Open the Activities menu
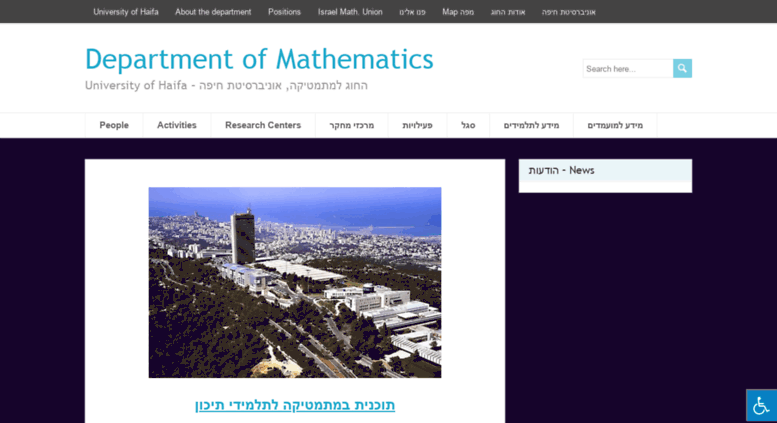This screenshot has width=777, height=423. 177,125
